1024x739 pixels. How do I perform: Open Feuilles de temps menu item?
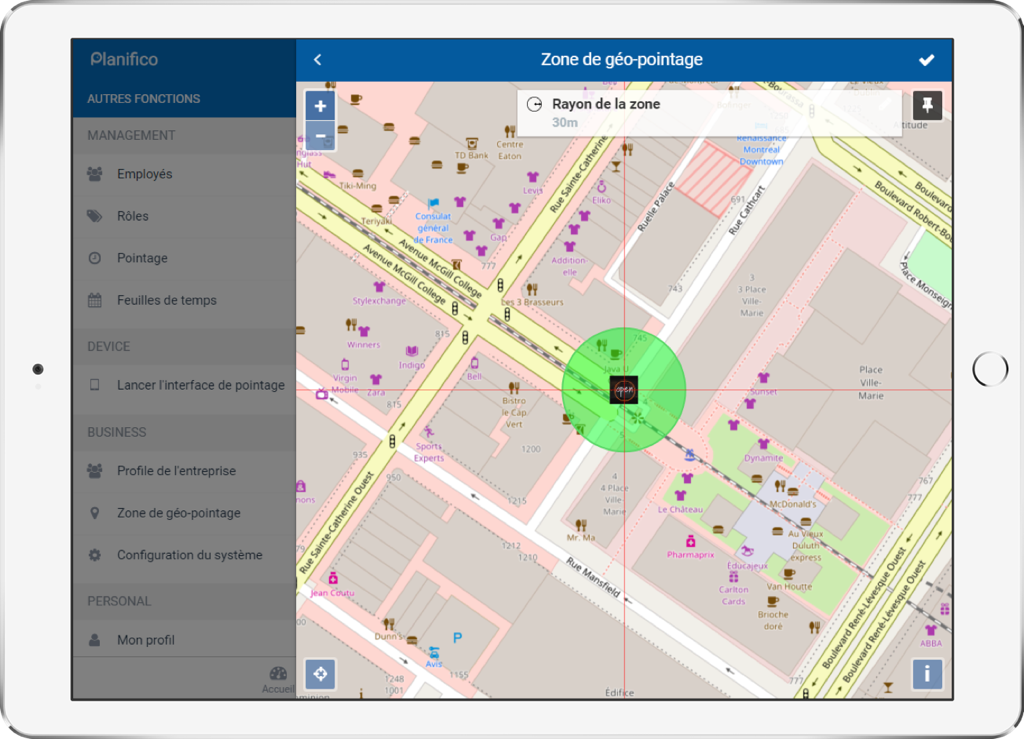pos(184,300)
